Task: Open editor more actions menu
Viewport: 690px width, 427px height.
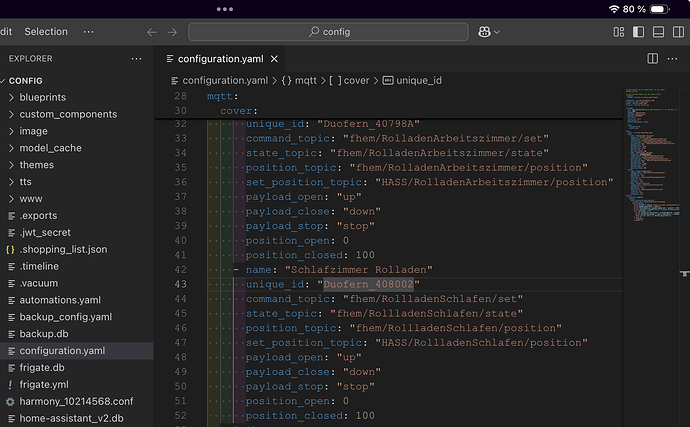Action: tap(672, 59)
